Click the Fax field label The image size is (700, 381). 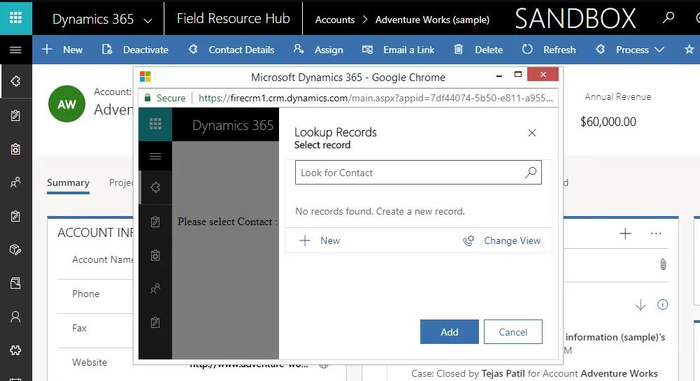pyautogui.click(x=79, y=328)
